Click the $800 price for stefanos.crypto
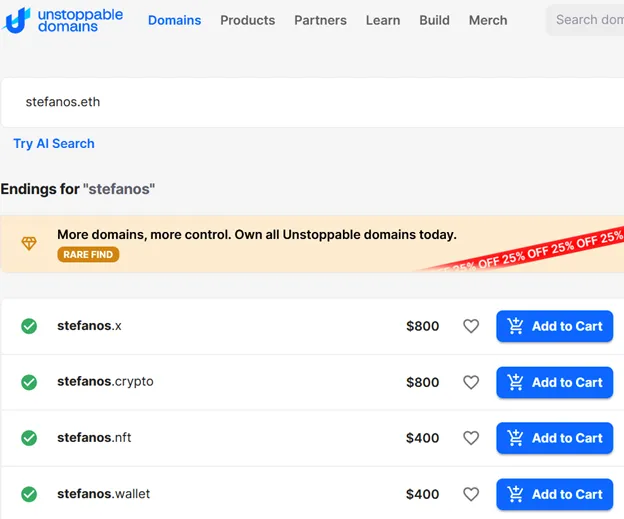This screenshot has width=624, height=519. click(x=422, y=382)
